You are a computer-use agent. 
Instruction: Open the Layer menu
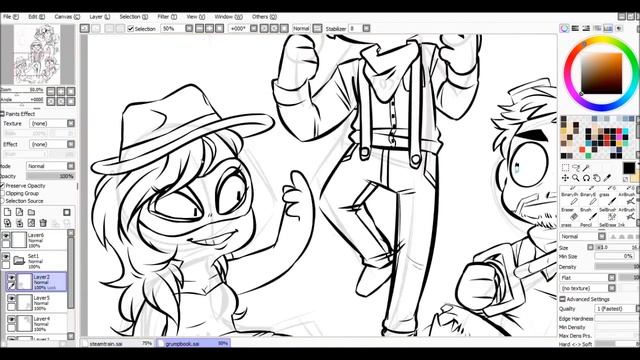pyautogui.click(x=100, y=17)
